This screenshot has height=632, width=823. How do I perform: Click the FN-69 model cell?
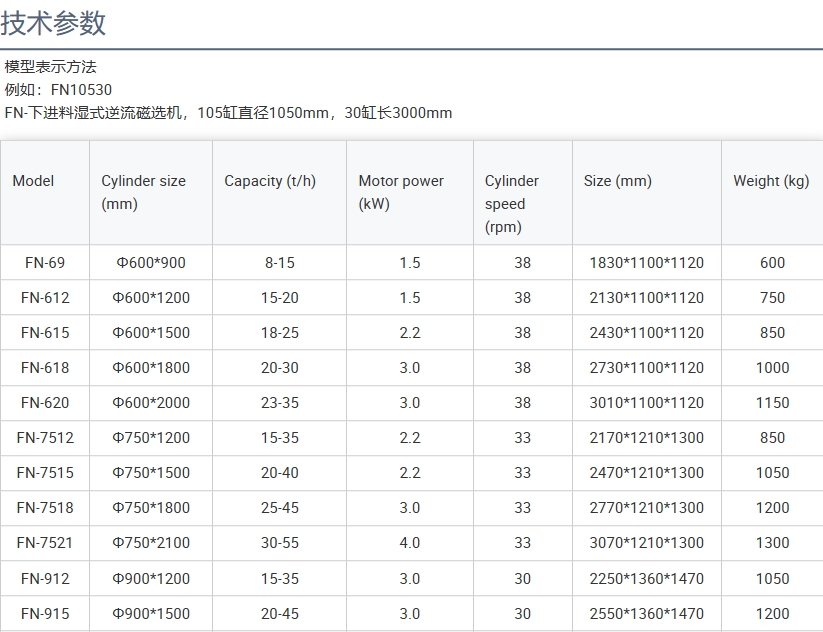click(45, 263)
